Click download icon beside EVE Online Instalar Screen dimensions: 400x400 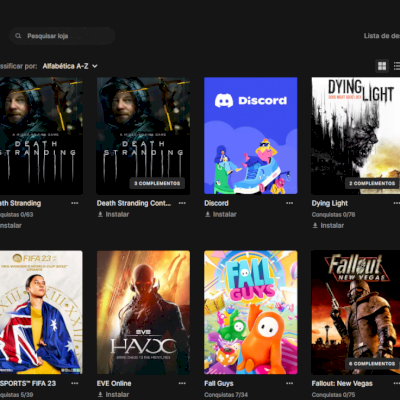pyautogui.click(x=100, y=394)
